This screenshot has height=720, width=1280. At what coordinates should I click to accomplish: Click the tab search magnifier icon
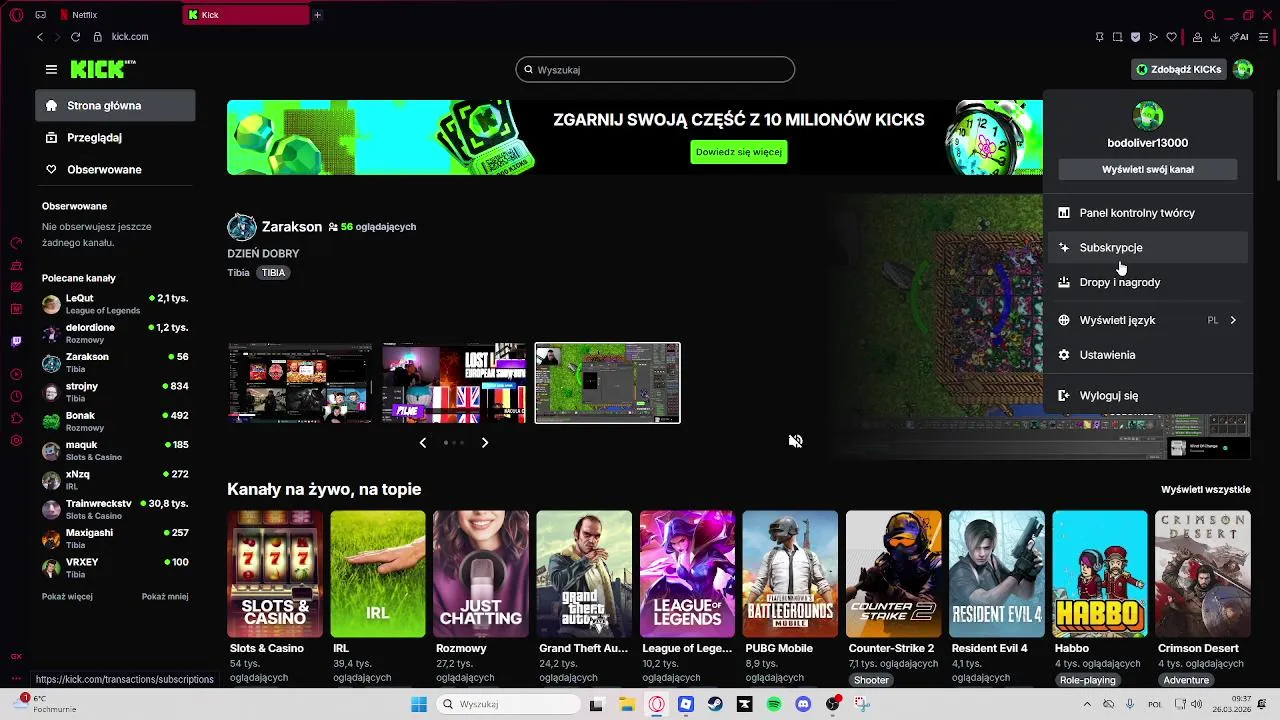click(x=1209, y=15)
